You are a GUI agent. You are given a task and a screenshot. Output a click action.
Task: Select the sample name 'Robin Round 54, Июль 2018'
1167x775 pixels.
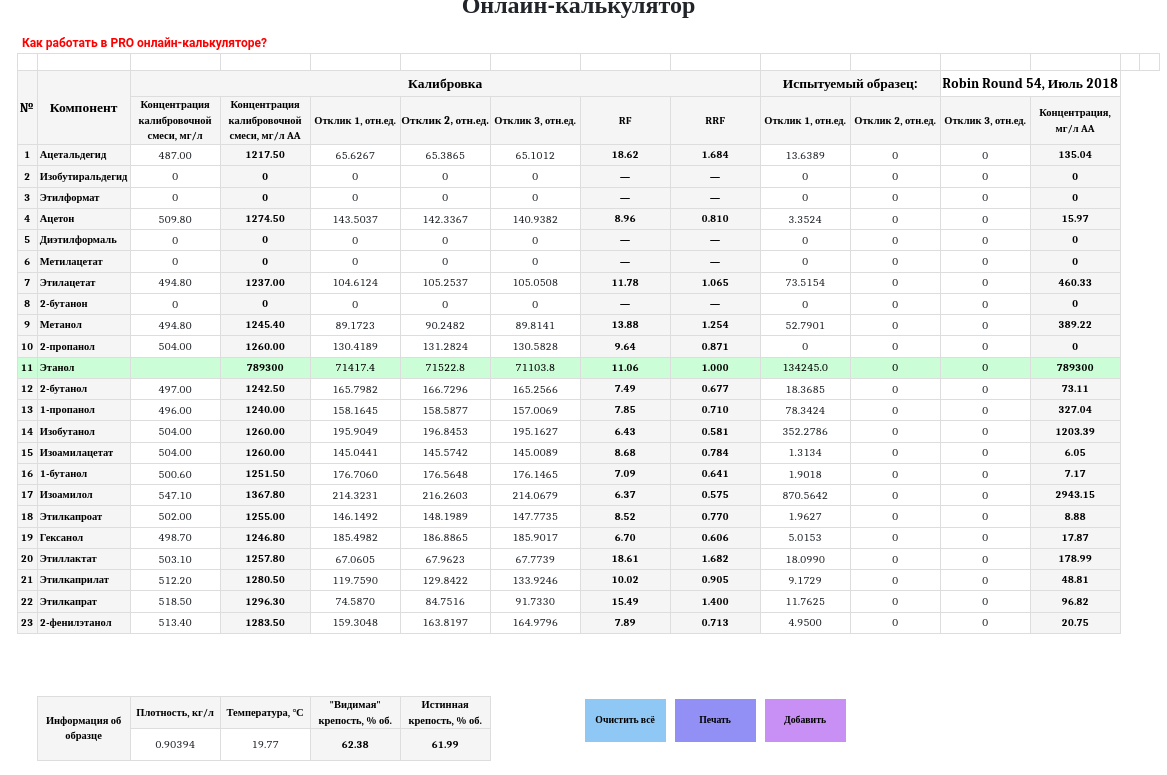coord(1029,84)
